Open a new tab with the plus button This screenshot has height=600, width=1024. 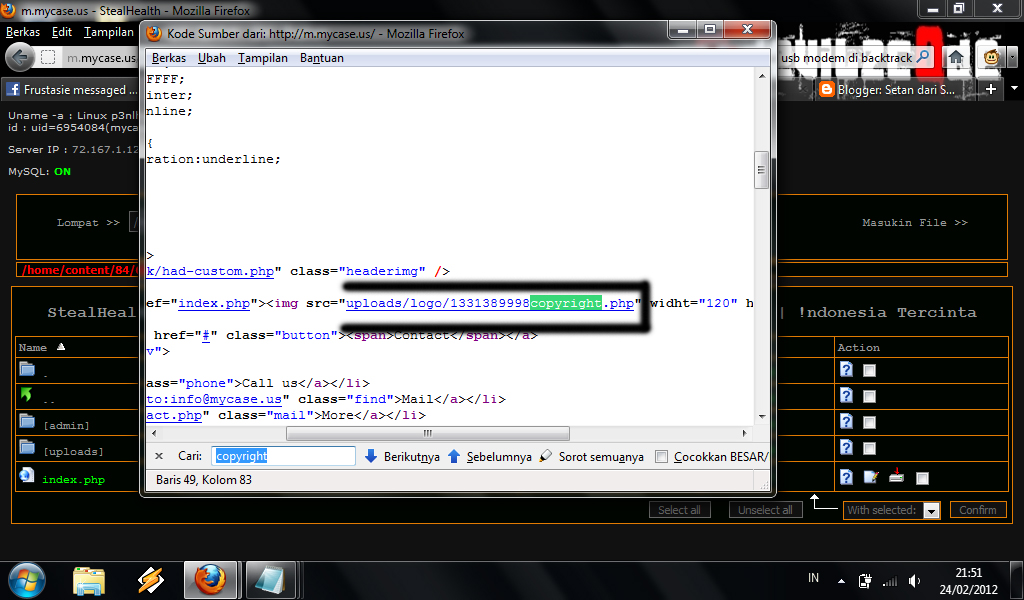coord(991,89)
